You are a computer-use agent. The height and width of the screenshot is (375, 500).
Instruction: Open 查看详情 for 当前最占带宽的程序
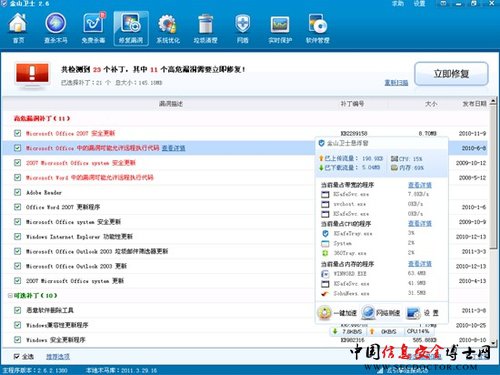coord(420,185)
